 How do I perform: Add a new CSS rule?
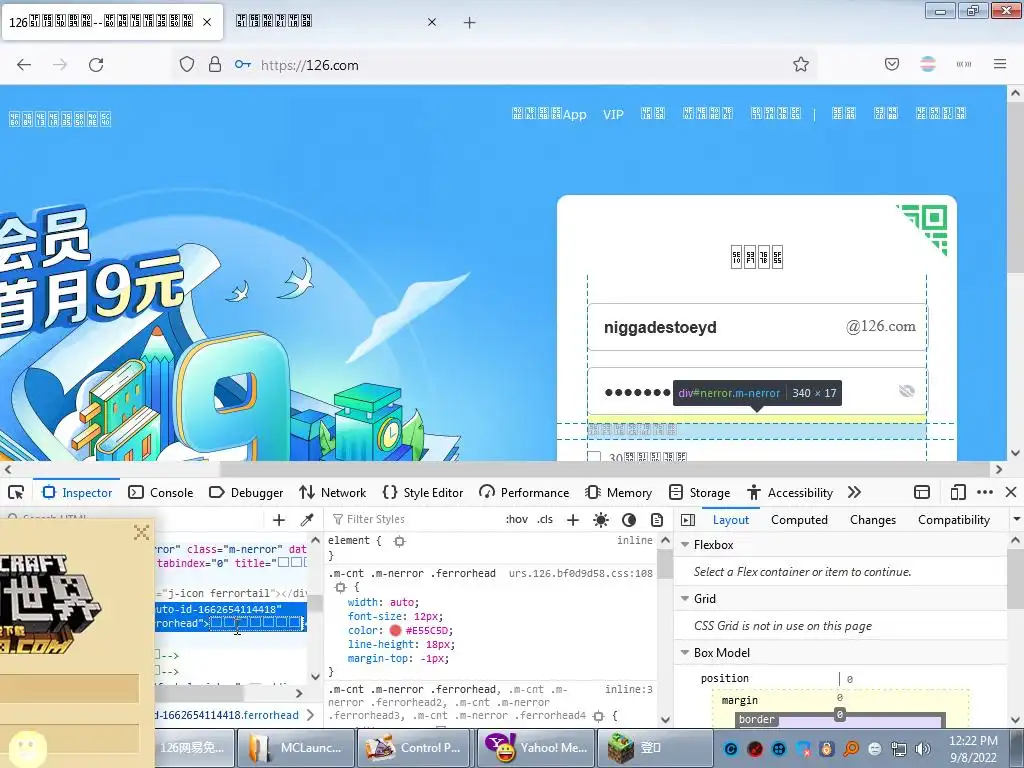(x=573, y=520)
